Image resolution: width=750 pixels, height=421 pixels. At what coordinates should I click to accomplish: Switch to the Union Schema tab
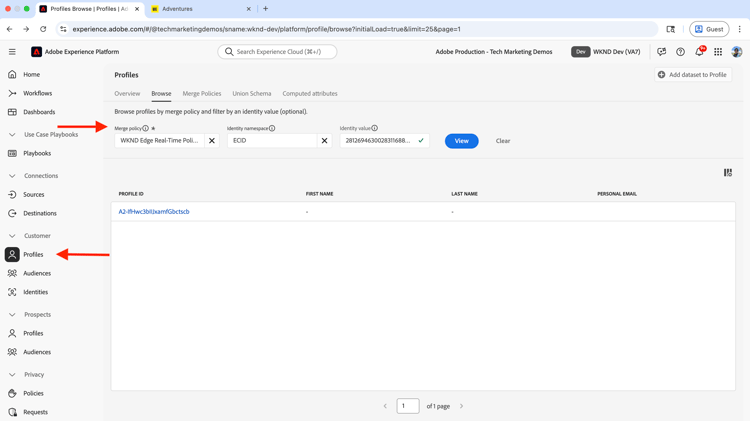pyautogui.click(x=252, y=94)
